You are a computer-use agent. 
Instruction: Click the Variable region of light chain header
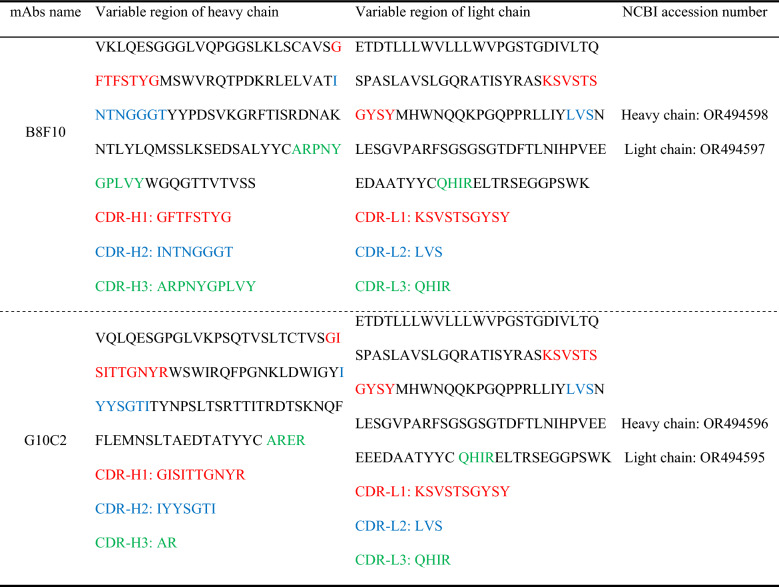click(x=443, y=12)
